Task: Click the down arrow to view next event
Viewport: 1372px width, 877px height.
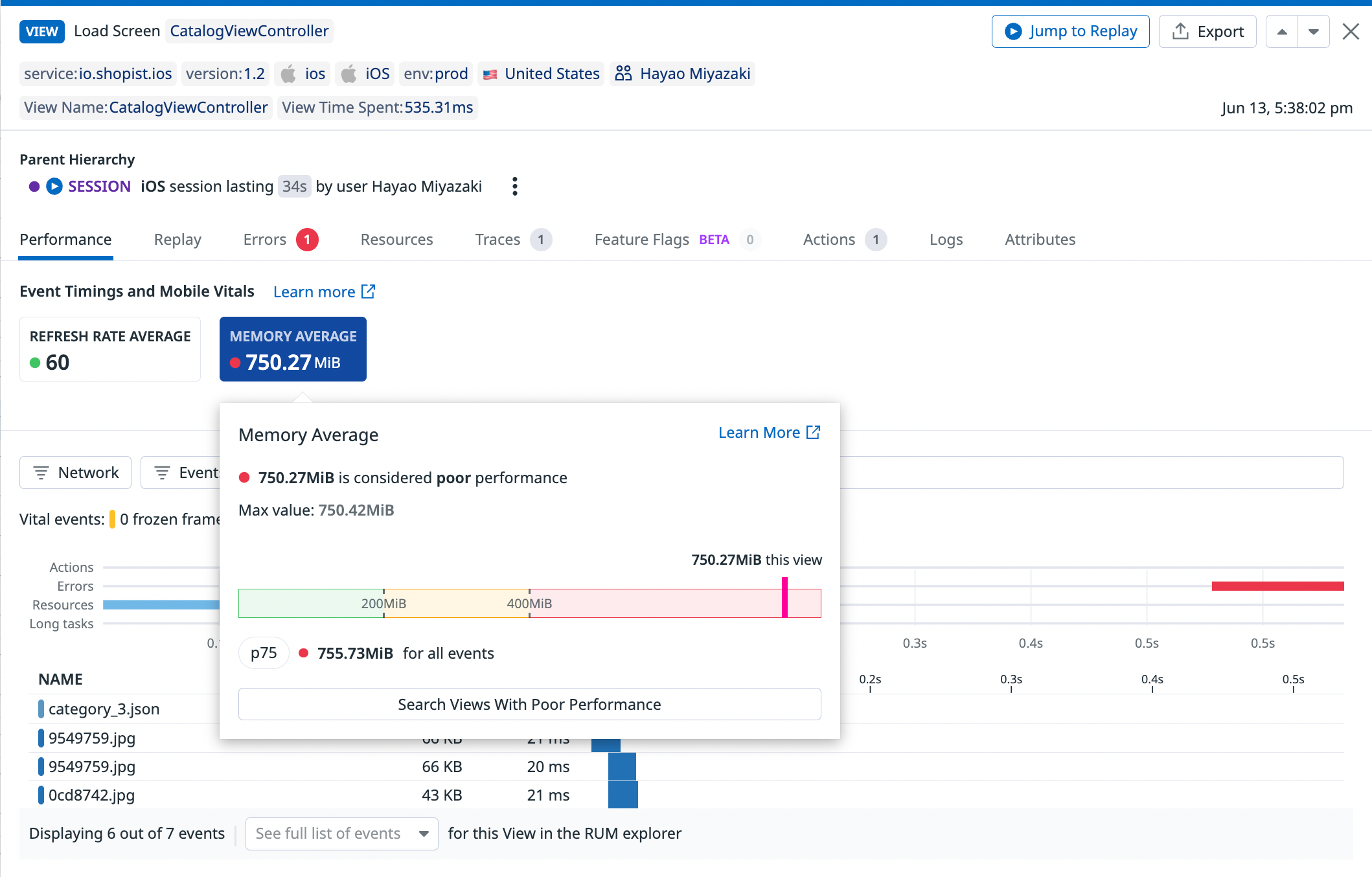Action: pyautogui.click(x=1314, y=31)
